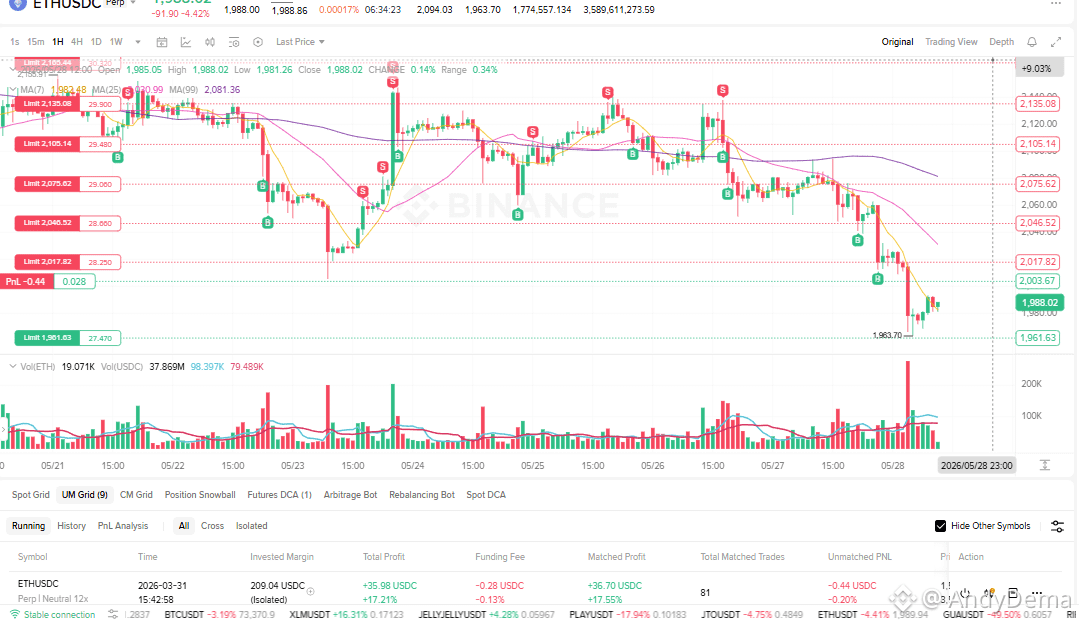Open the PnL Analysis view
This screenshot has height=624, width=1079.
pyautogui.click(x=122, y=526)
